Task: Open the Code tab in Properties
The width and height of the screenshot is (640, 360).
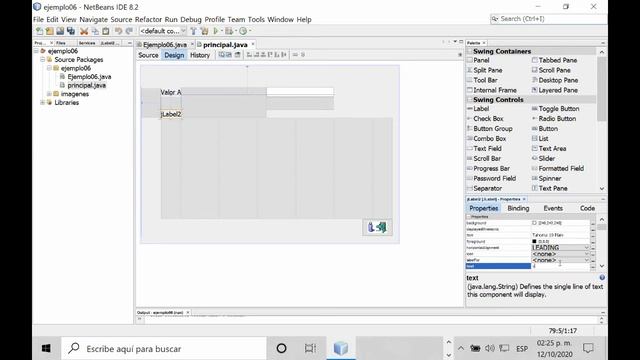Action: [587, 208]
